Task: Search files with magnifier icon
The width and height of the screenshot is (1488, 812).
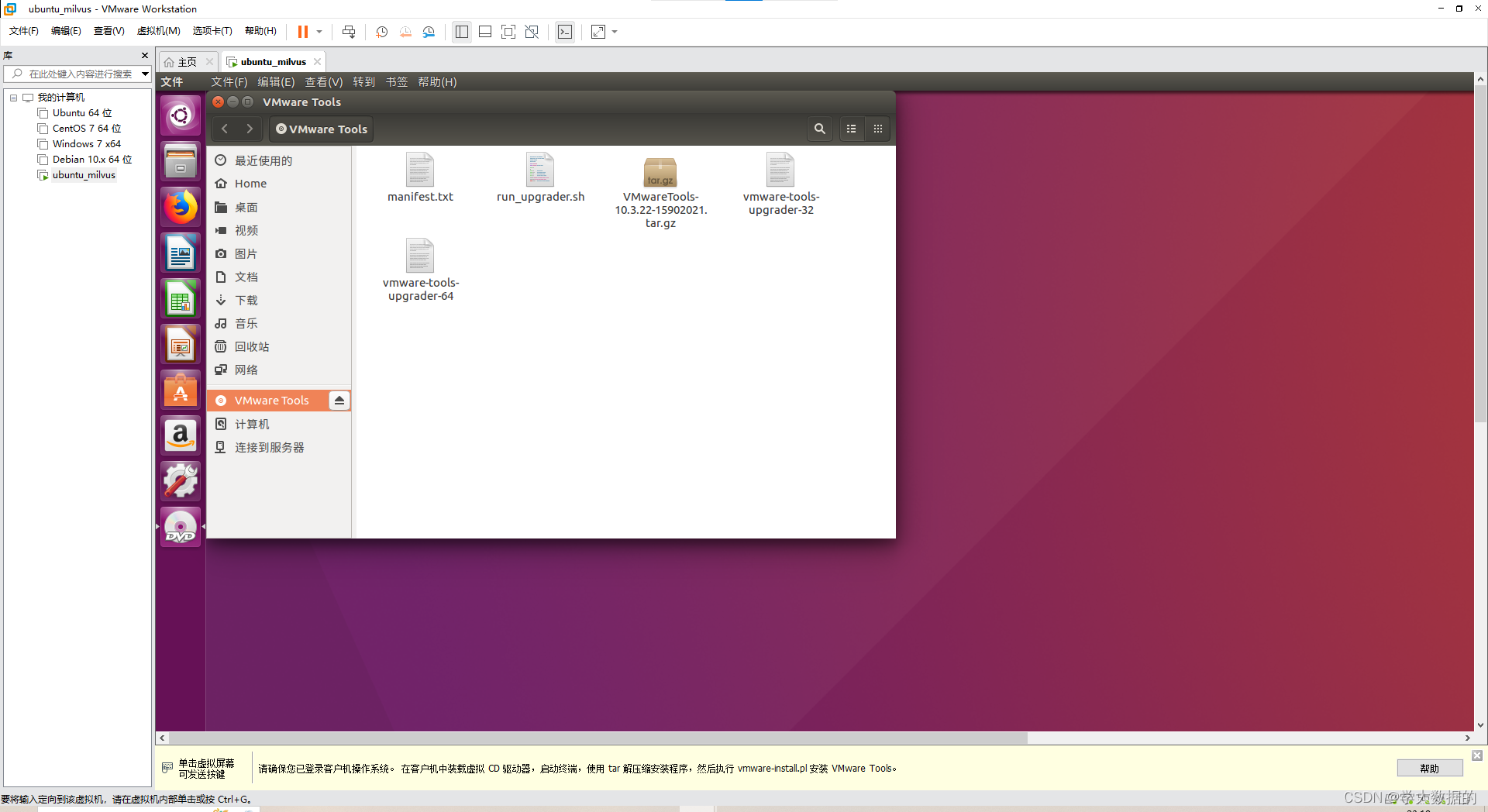Action: (x=819, y=129)
